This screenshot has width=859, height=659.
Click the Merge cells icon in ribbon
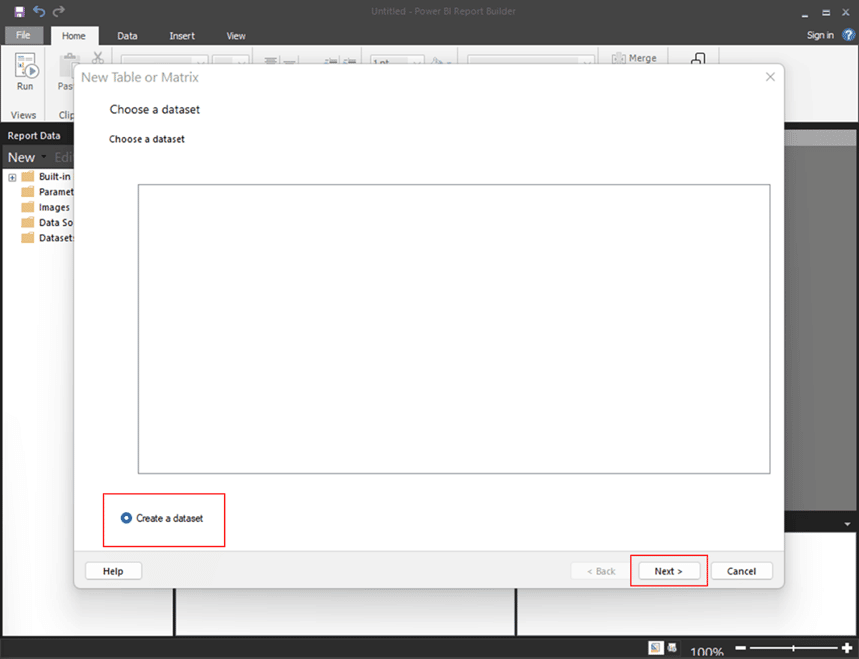point(619,58)
